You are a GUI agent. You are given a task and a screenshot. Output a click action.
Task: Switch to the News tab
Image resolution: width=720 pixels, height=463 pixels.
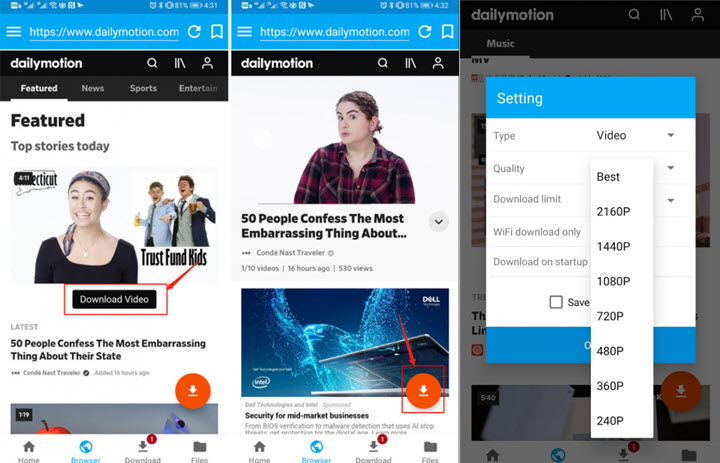pos(93,88)
